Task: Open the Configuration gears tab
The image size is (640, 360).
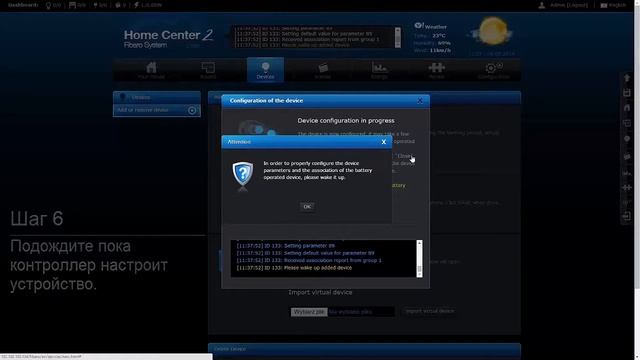Action: point(493,70)
